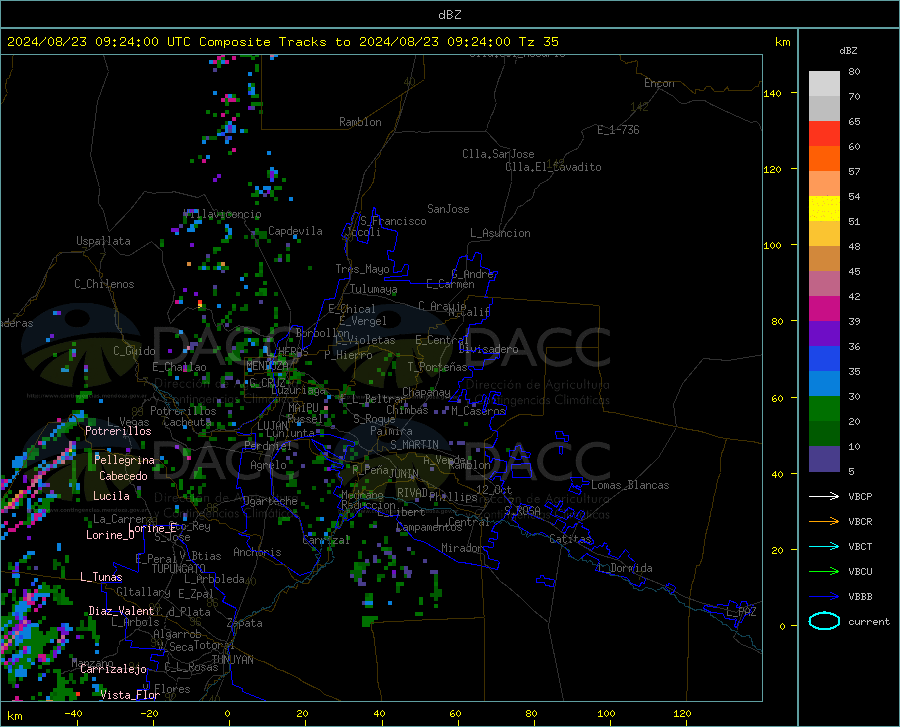Click the timestamp Composite Tracks header text

click(283, 42)
